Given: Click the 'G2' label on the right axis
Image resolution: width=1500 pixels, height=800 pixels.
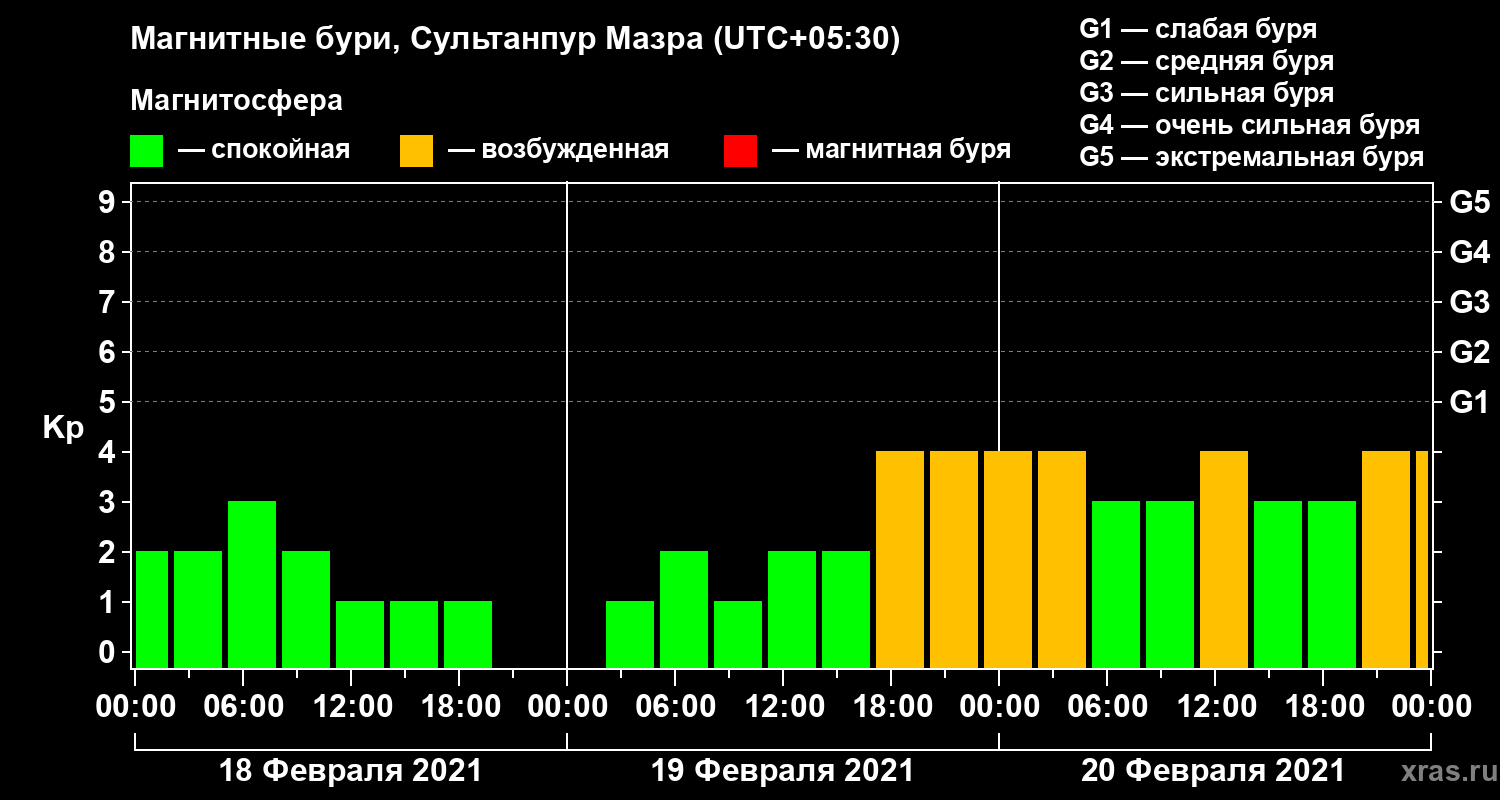Looking at the screenshot, I should click(1469, 352).
